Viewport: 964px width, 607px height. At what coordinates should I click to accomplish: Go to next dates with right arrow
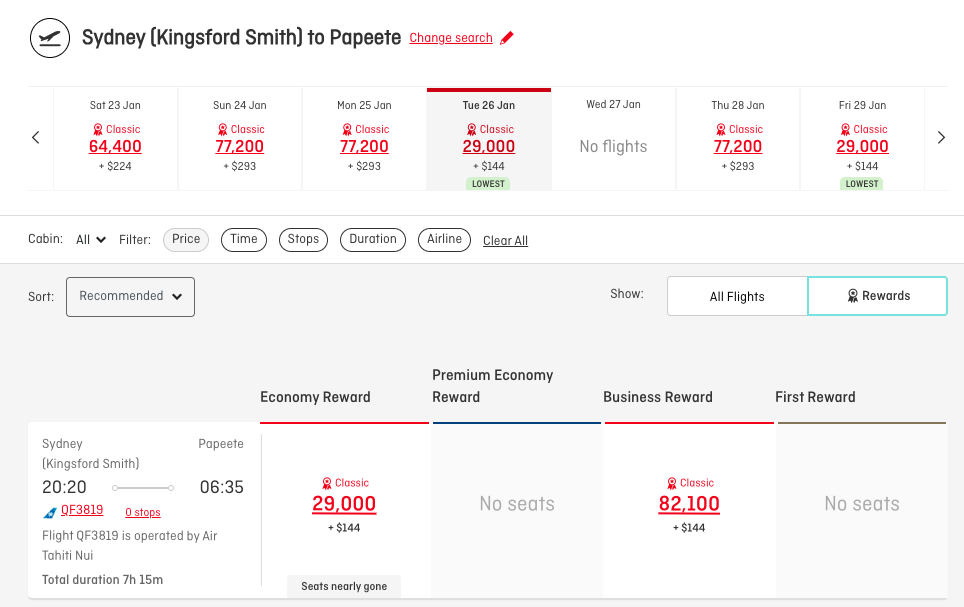[941, 138]
